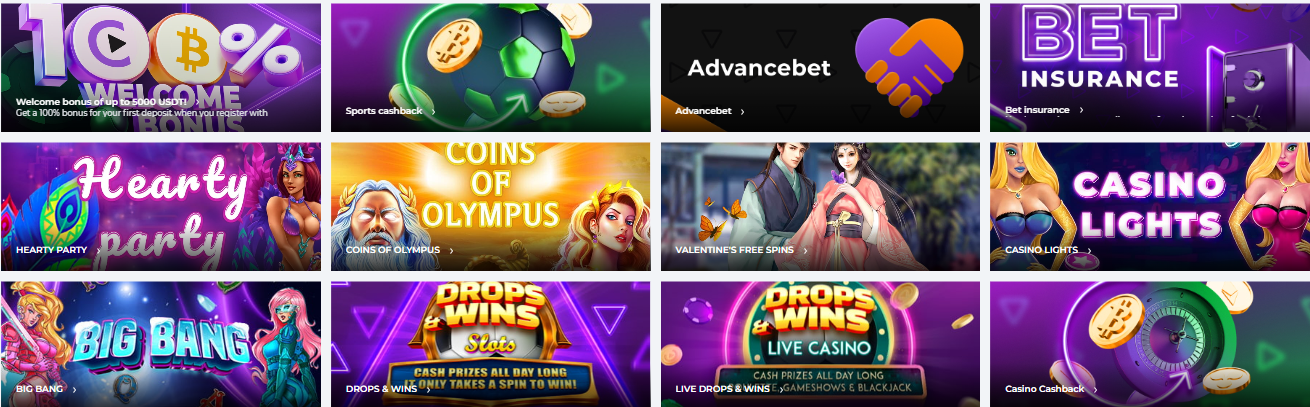Open the Sports cashback chevron arrow
The height and width of the screenshot is (407, 1310).
[x=433, y=111]
